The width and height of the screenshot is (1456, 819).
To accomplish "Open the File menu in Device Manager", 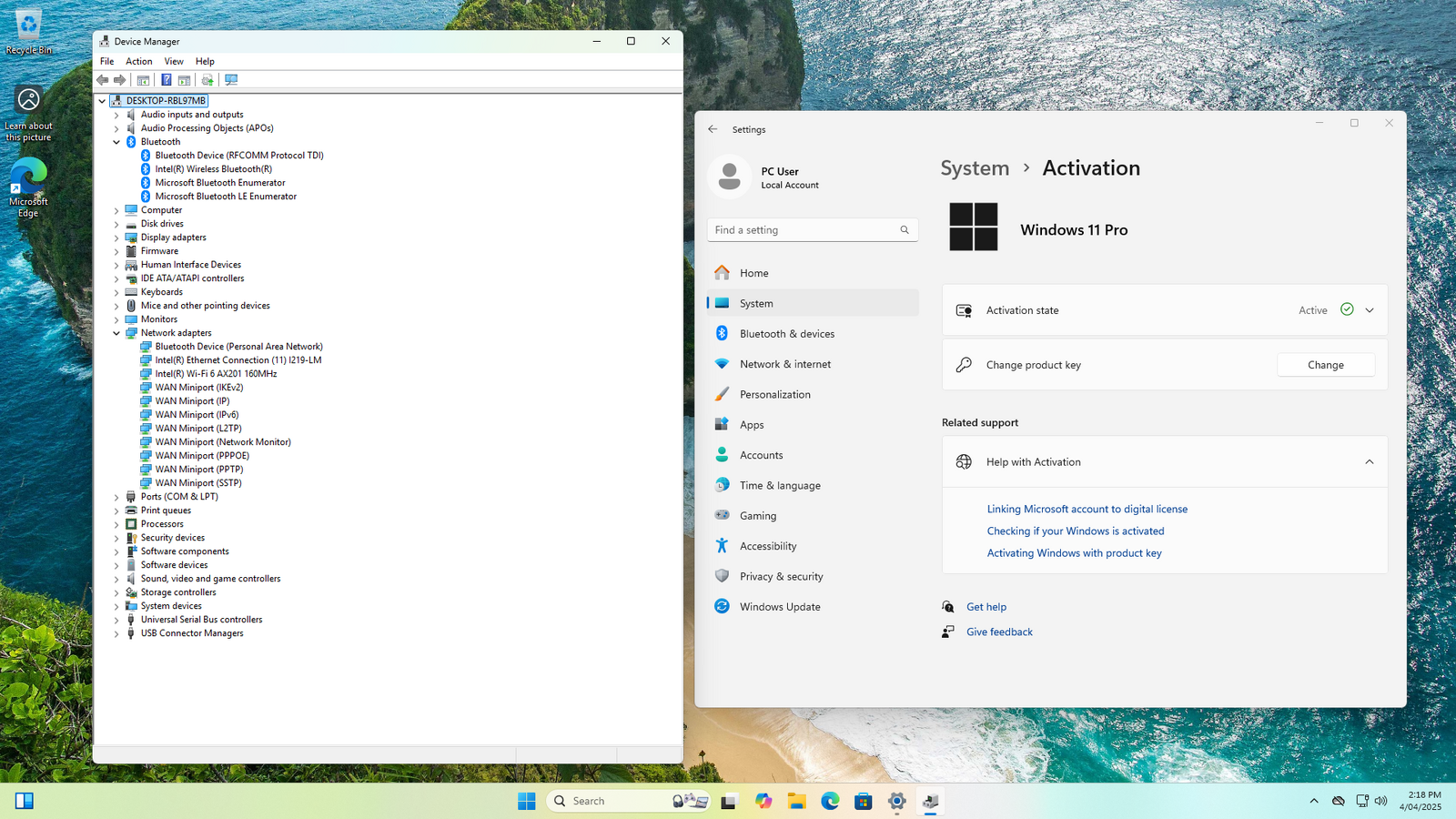I will [x=107, y=62].
